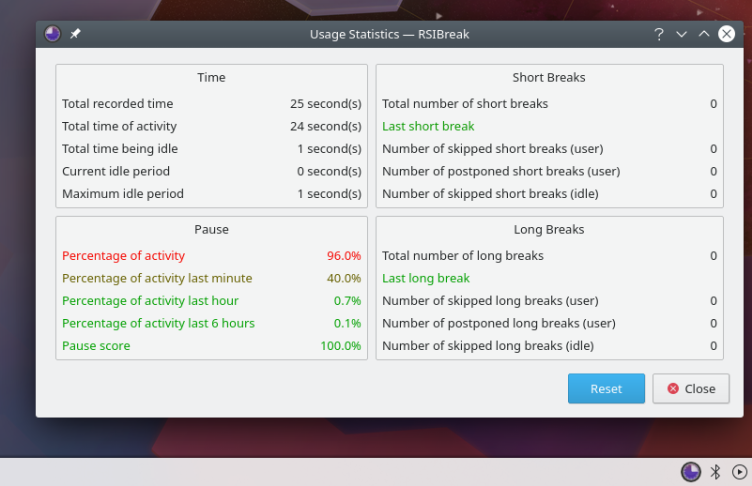
Task: Click the question mark help icon
Action: tap(658, 34)
